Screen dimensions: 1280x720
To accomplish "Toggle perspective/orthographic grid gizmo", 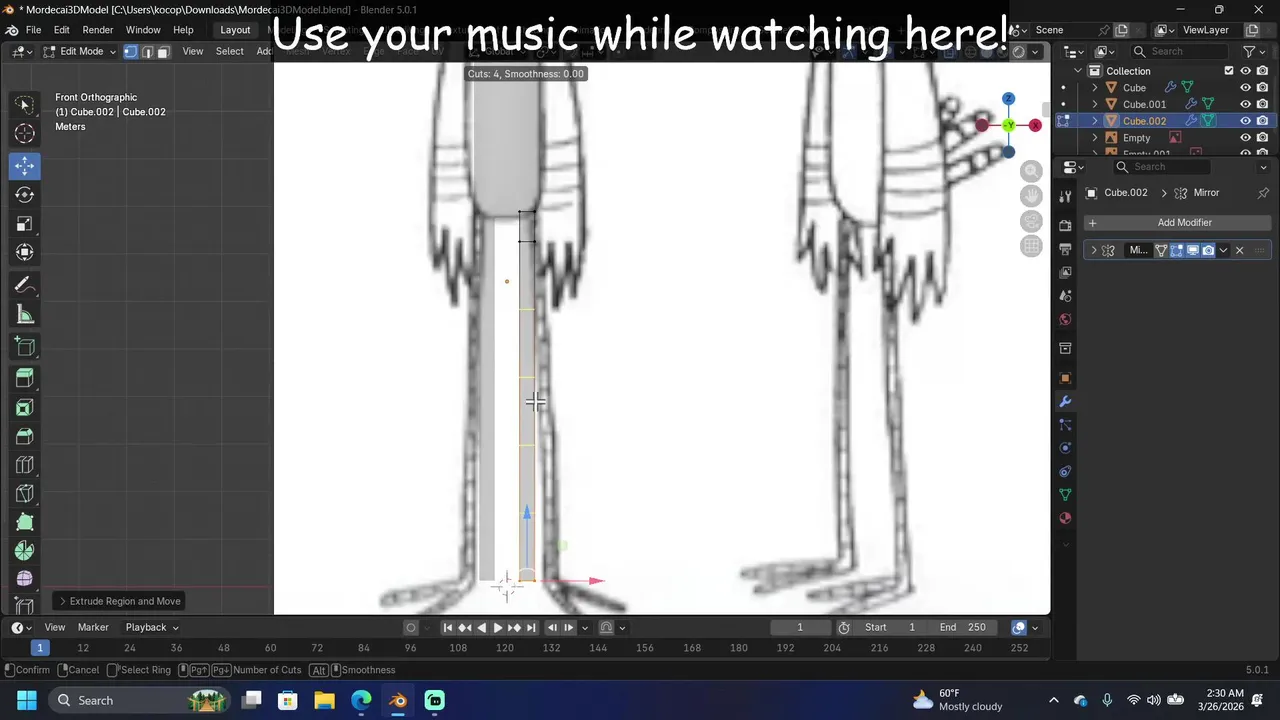I will pyautogui.click(x=1031, y=246).
